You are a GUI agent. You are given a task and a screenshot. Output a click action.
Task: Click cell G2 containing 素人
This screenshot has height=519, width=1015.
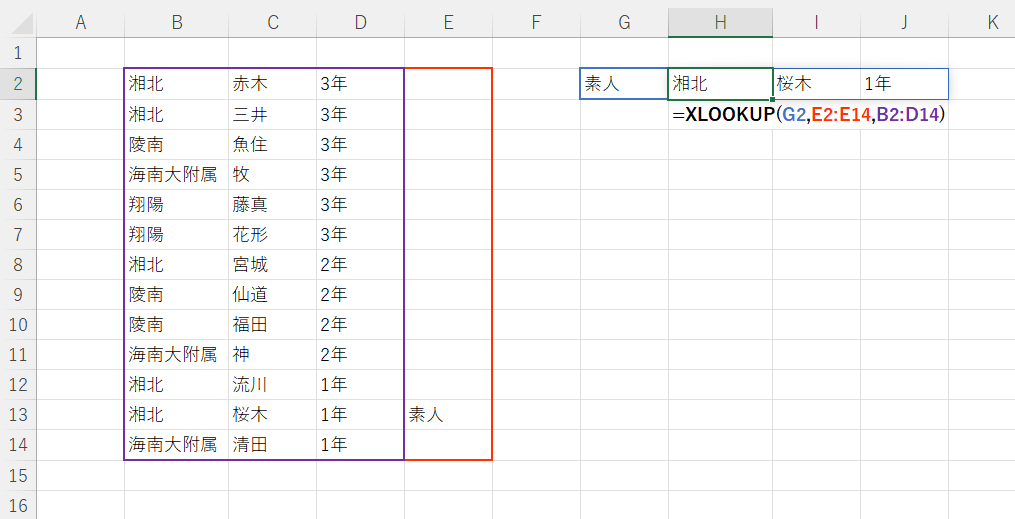click(x=624, y=83)
